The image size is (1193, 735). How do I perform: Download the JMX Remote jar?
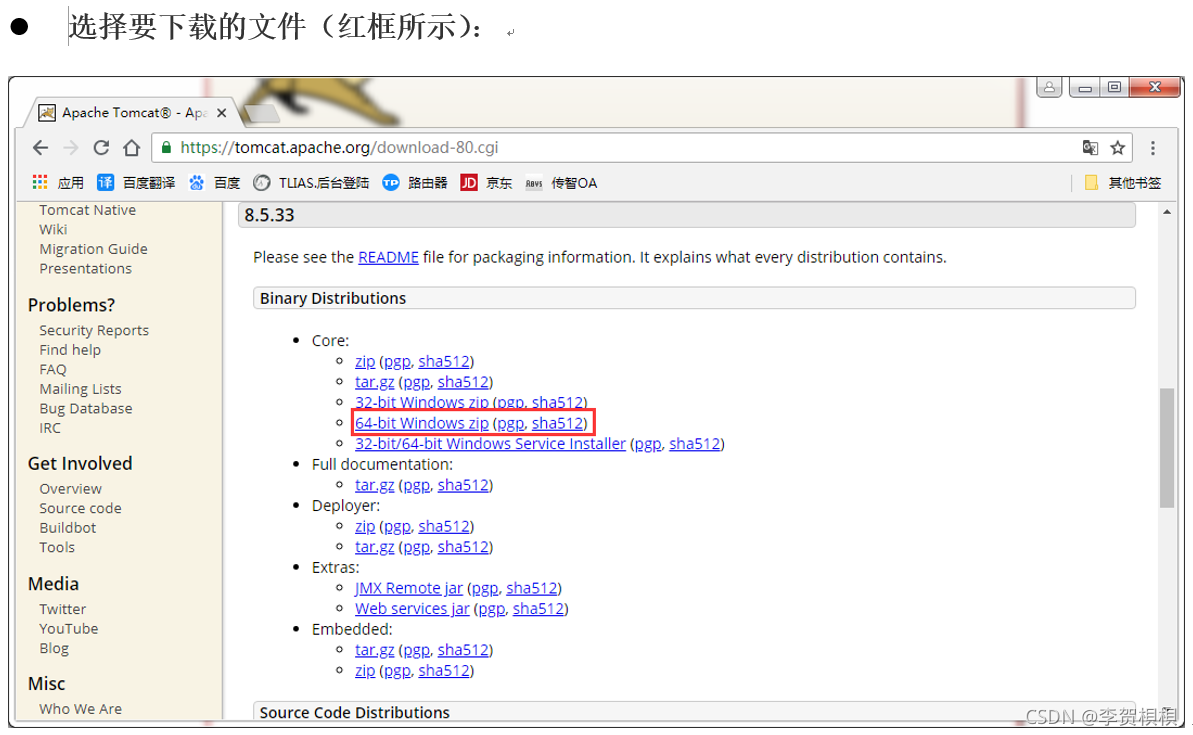(x=409, y=588)
